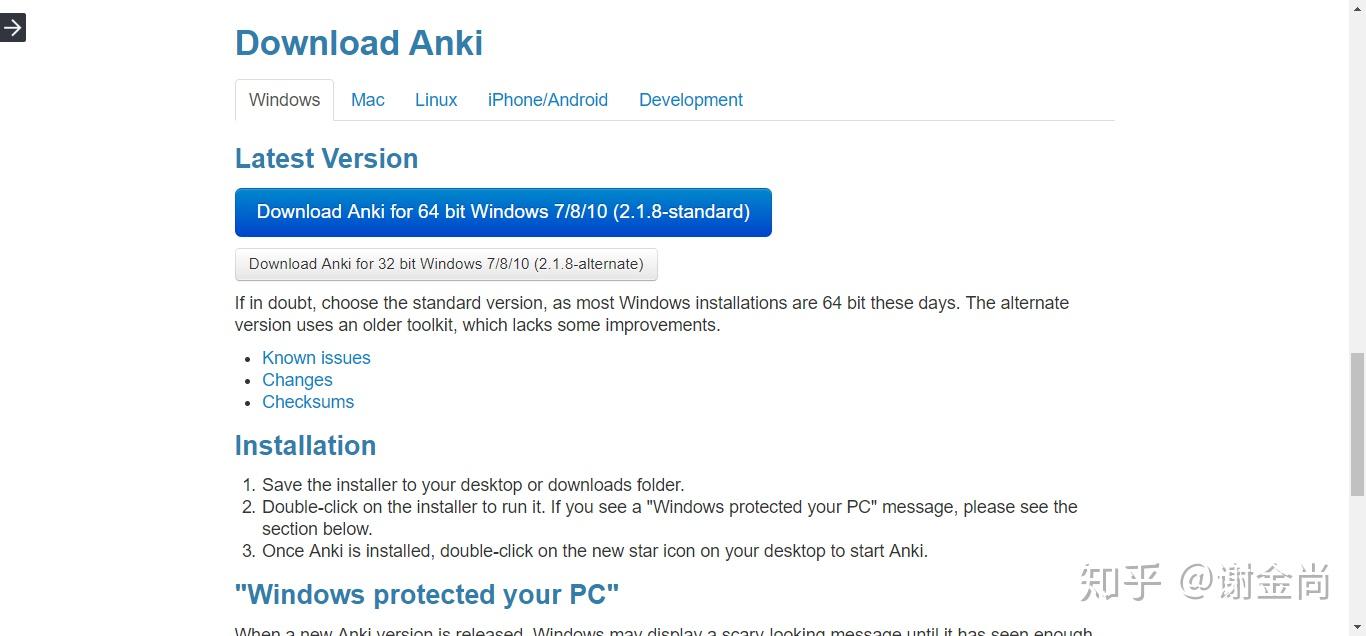Switch to the Development tab
This screenshot has height=636, width=1366.
coord(690,100)
